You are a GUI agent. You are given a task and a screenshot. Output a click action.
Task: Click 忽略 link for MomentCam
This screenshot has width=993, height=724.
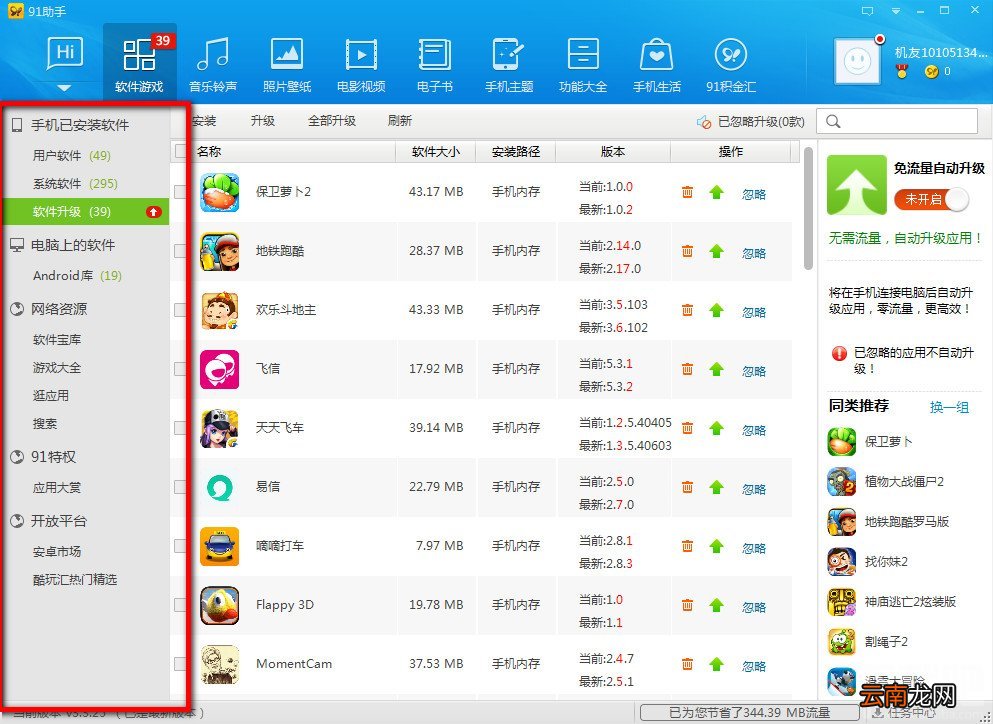pyautogui.click(x=754, y=666)
